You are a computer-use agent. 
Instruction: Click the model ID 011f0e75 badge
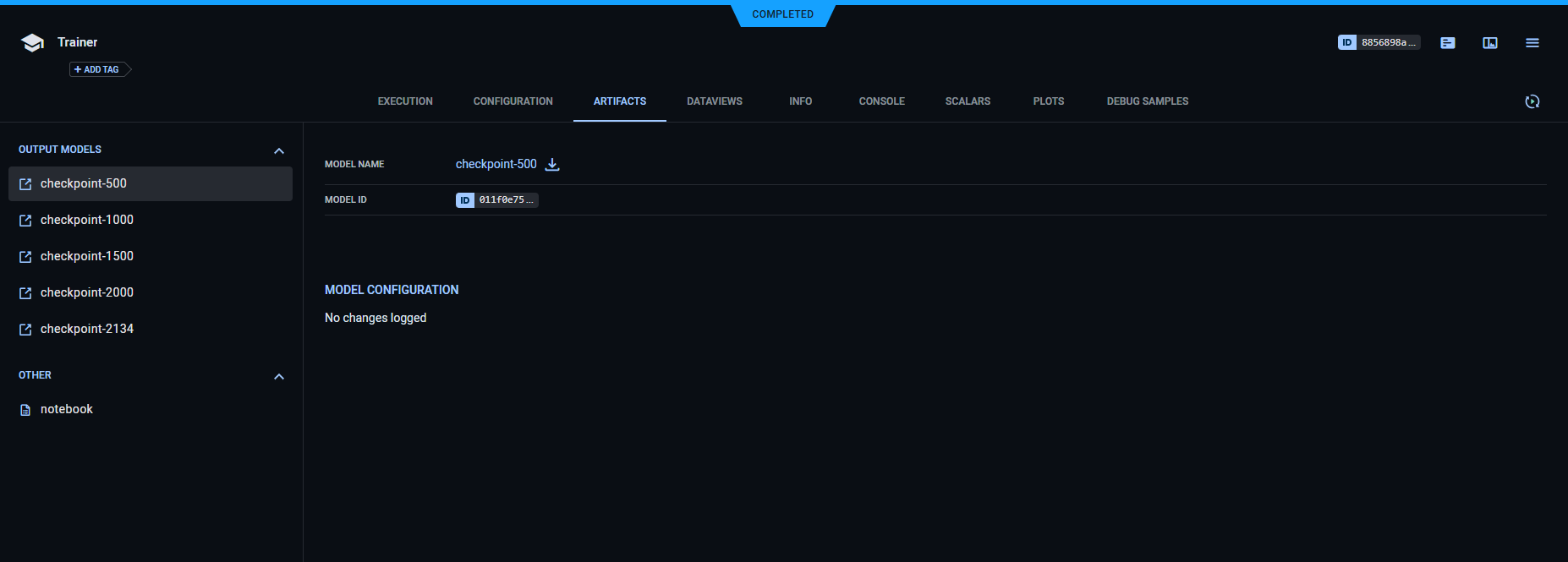pyautogui.click(x=496, y=200)
